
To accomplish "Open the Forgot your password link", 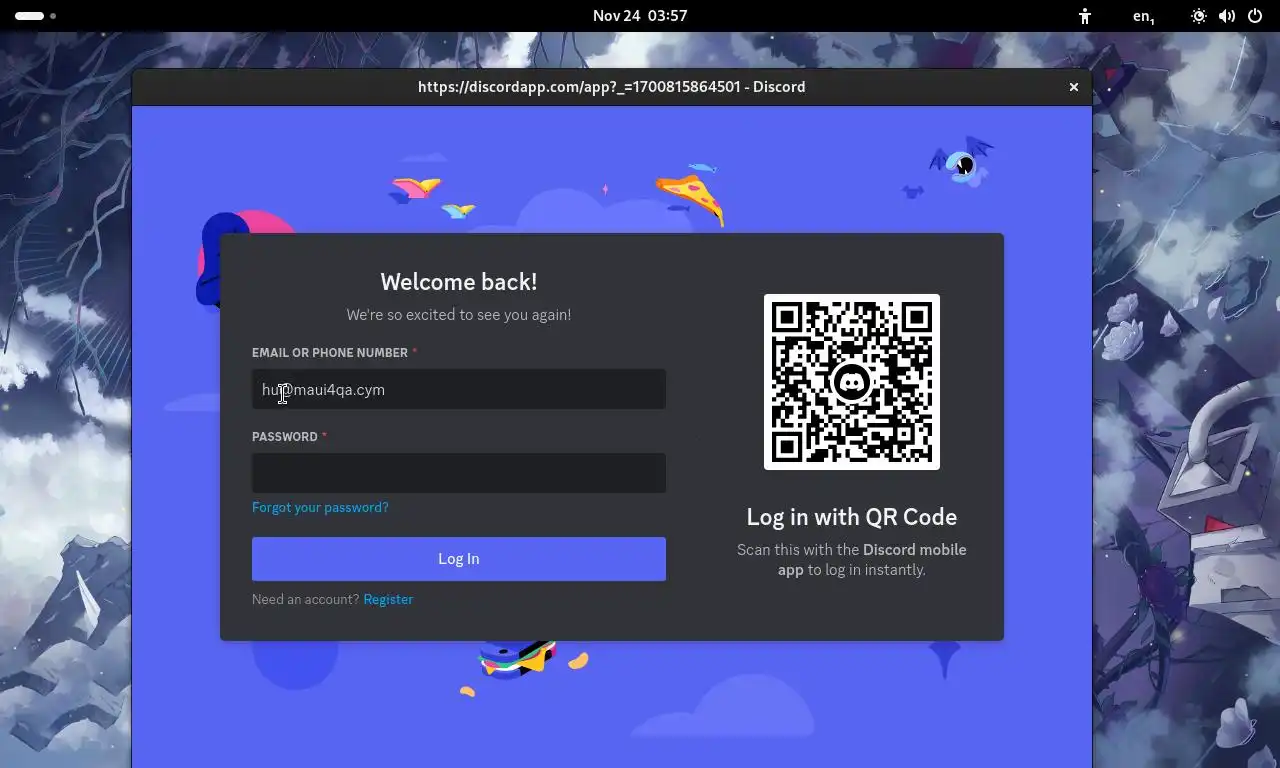I will pos(320,507).
